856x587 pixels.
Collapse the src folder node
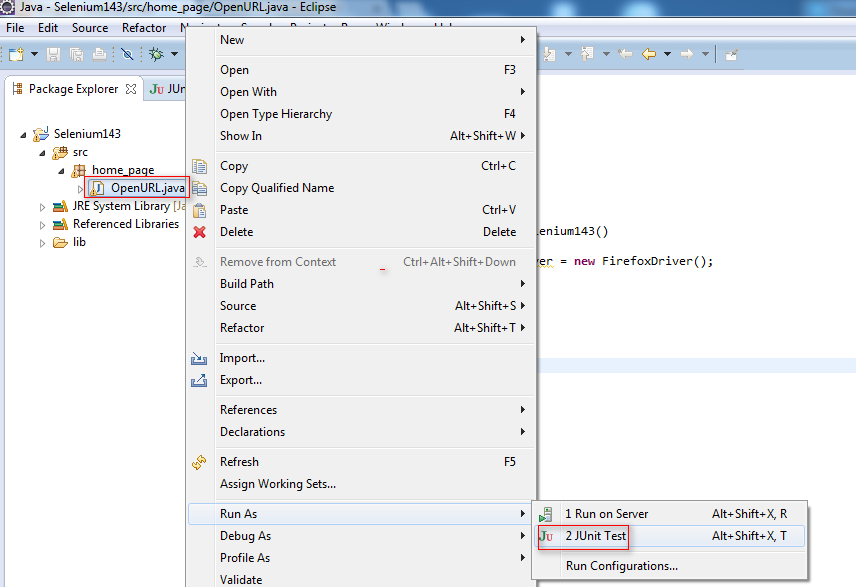tap(42, 153)
